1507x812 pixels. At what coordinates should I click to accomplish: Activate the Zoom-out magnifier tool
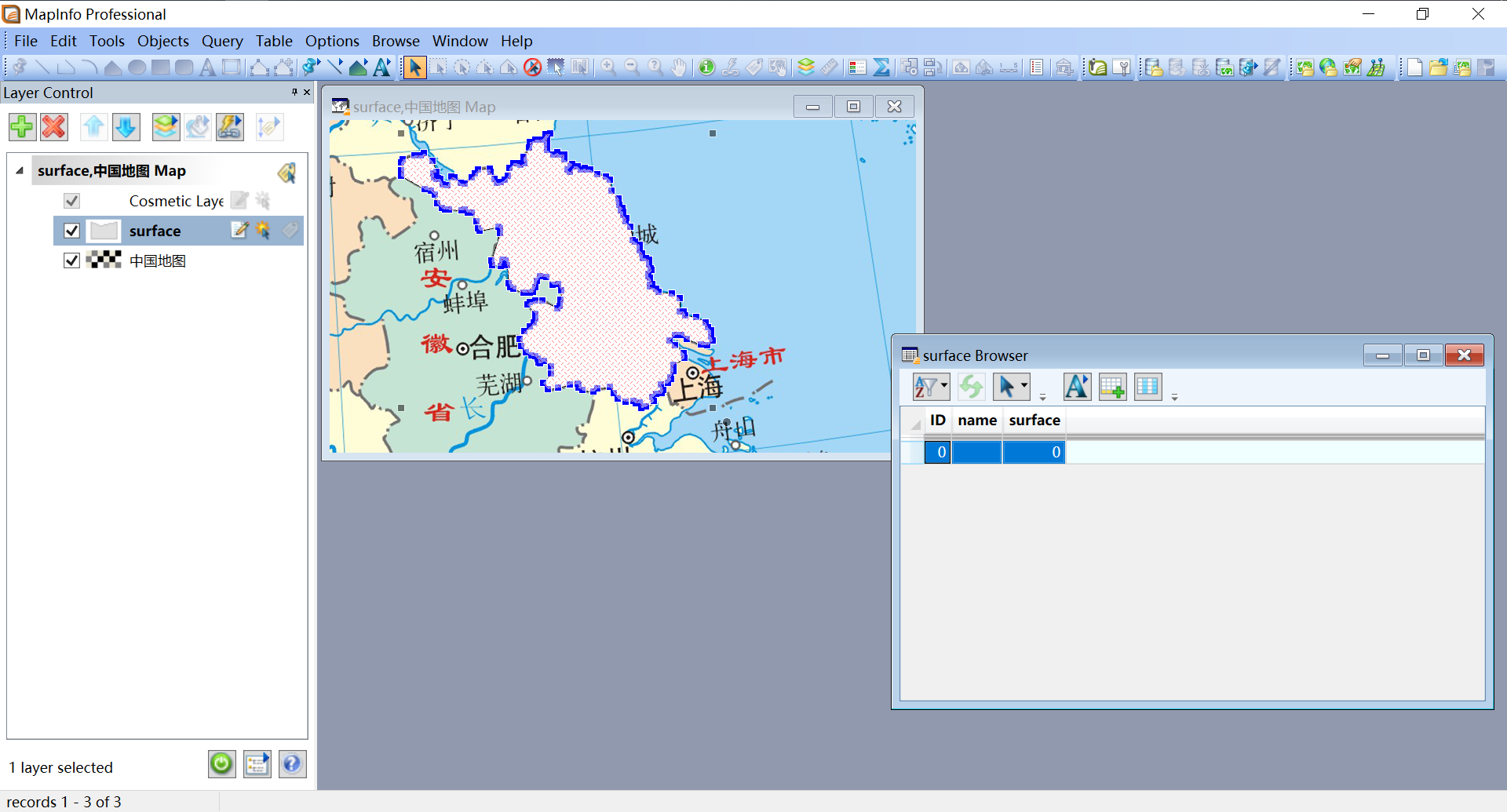[x=632, y=67]
